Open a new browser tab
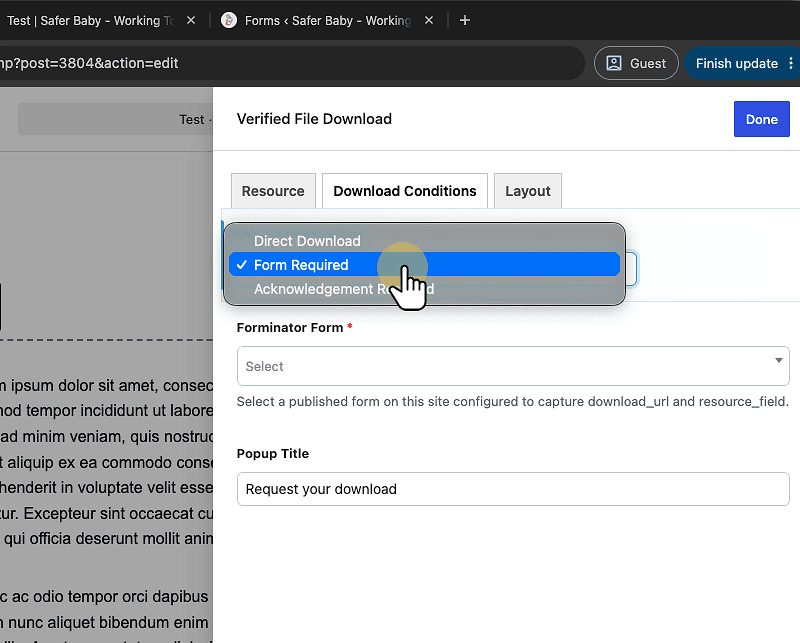Viewport: 800px width, 643px height. [464, 20]
